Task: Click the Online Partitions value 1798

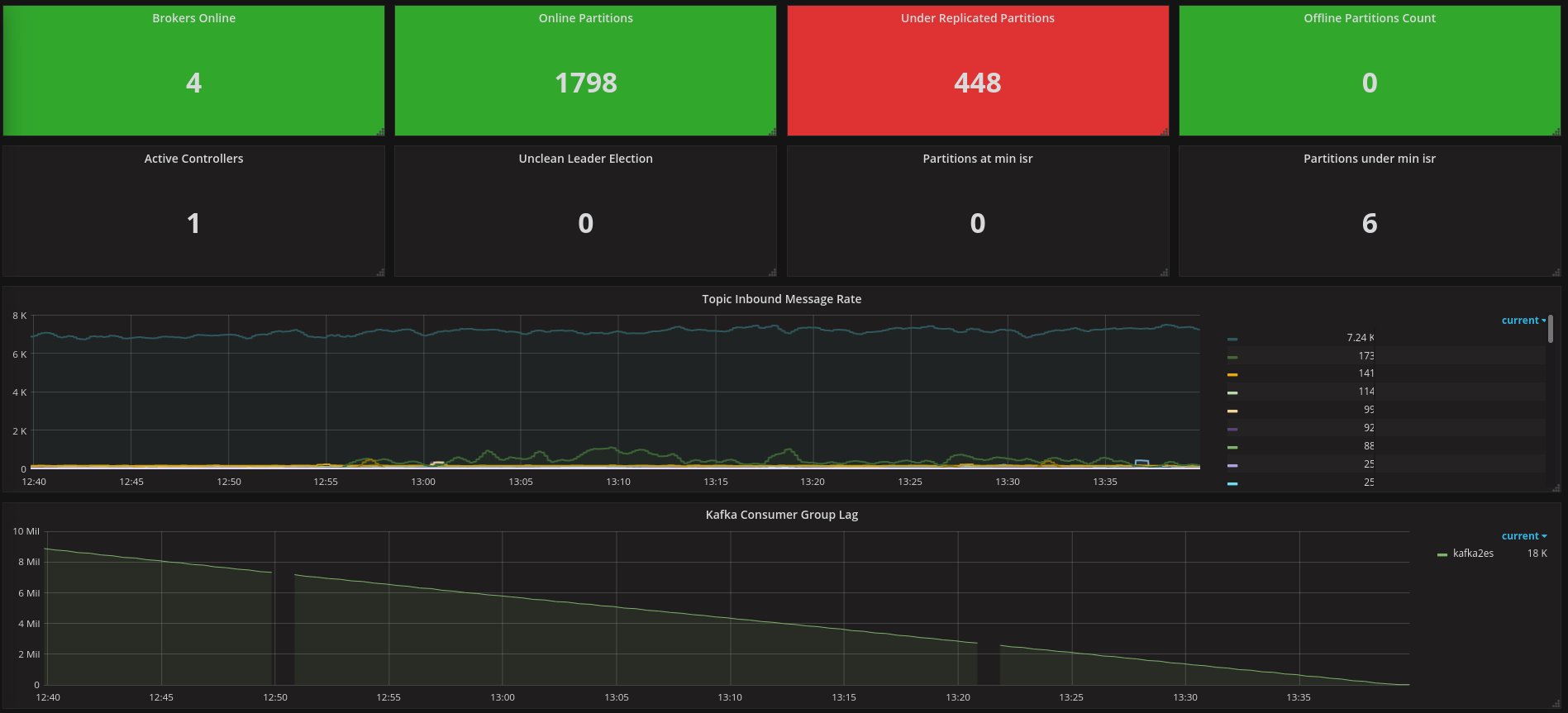Action: [585, 83]
